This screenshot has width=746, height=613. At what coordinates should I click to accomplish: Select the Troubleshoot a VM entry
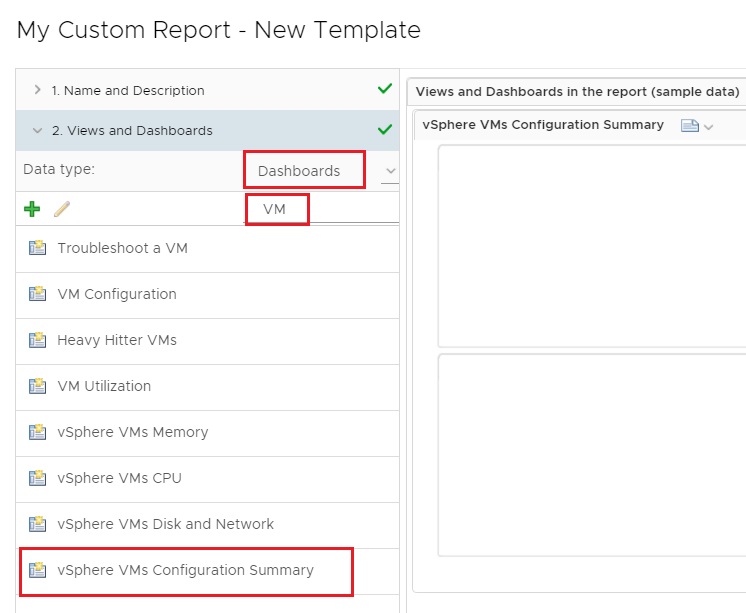[207, 248]
